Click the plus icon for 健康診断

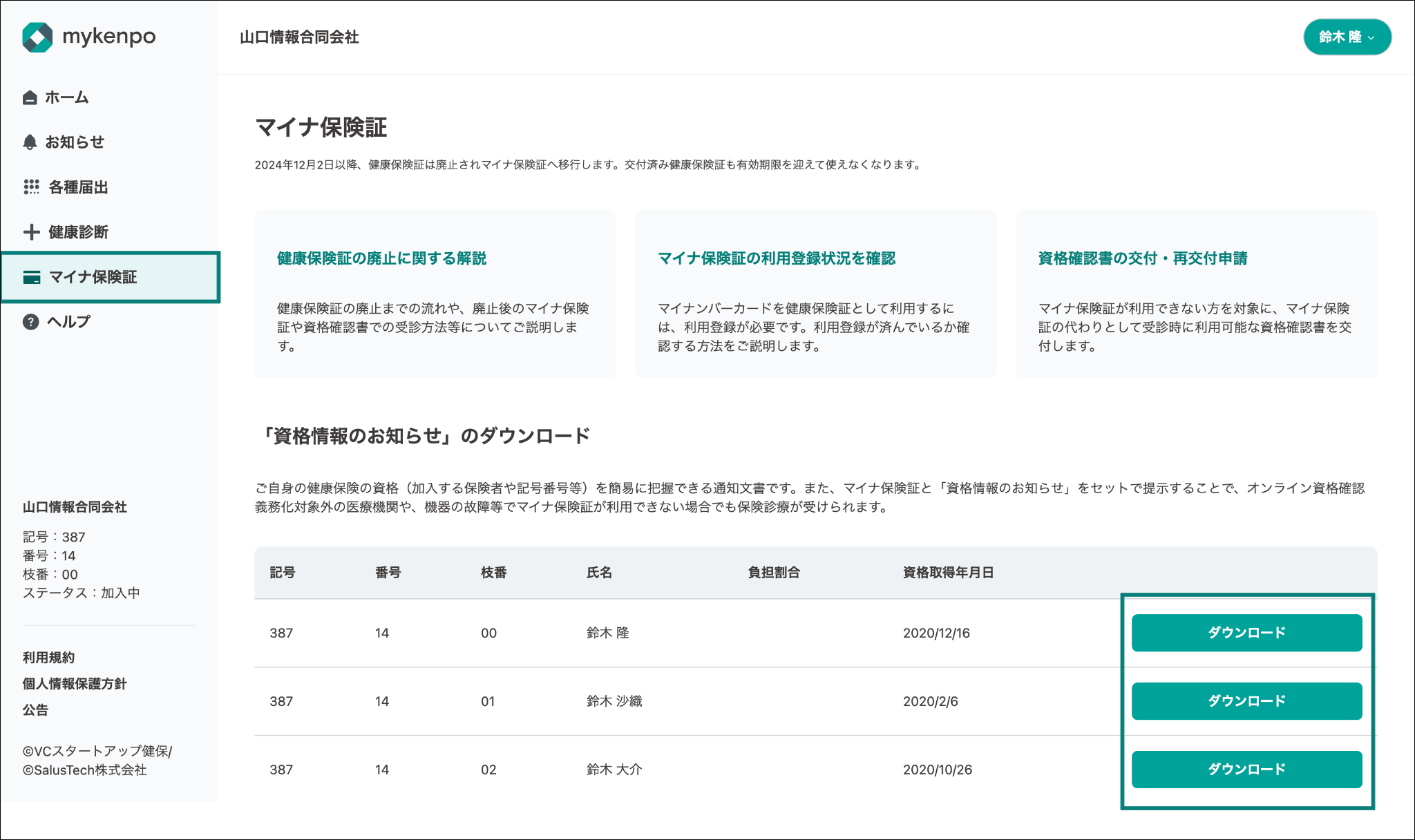coord(31,232)
